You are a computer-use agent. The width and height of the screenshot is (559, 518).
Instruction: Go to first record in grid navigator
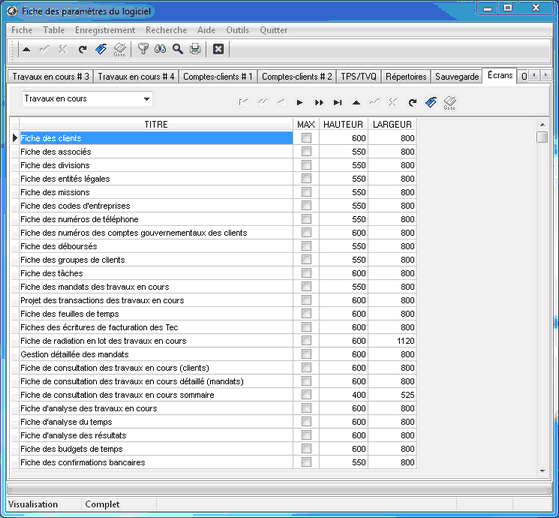243,103
